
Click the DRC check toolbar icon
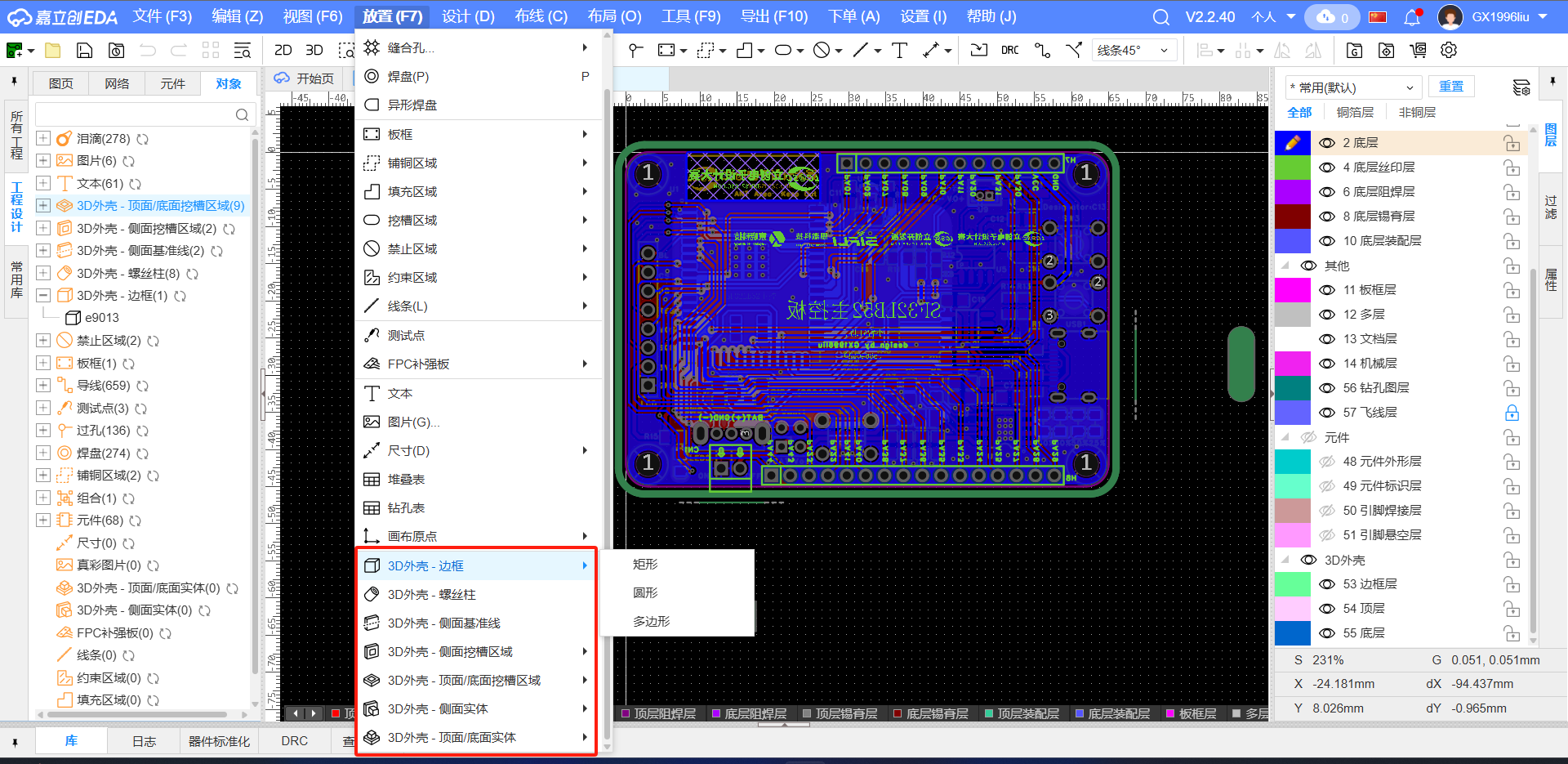(1009, 51)
